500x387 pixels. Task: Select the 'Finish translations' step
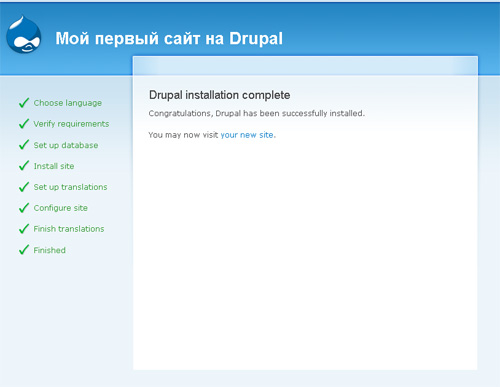coord(69,229)
